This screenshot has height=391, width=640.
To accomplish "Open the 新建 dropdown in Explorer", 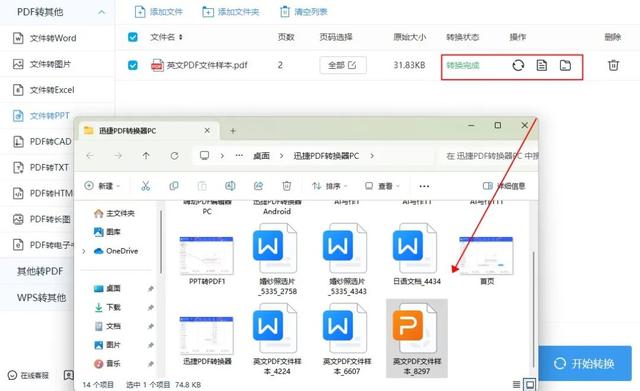I will pos(102,186).
